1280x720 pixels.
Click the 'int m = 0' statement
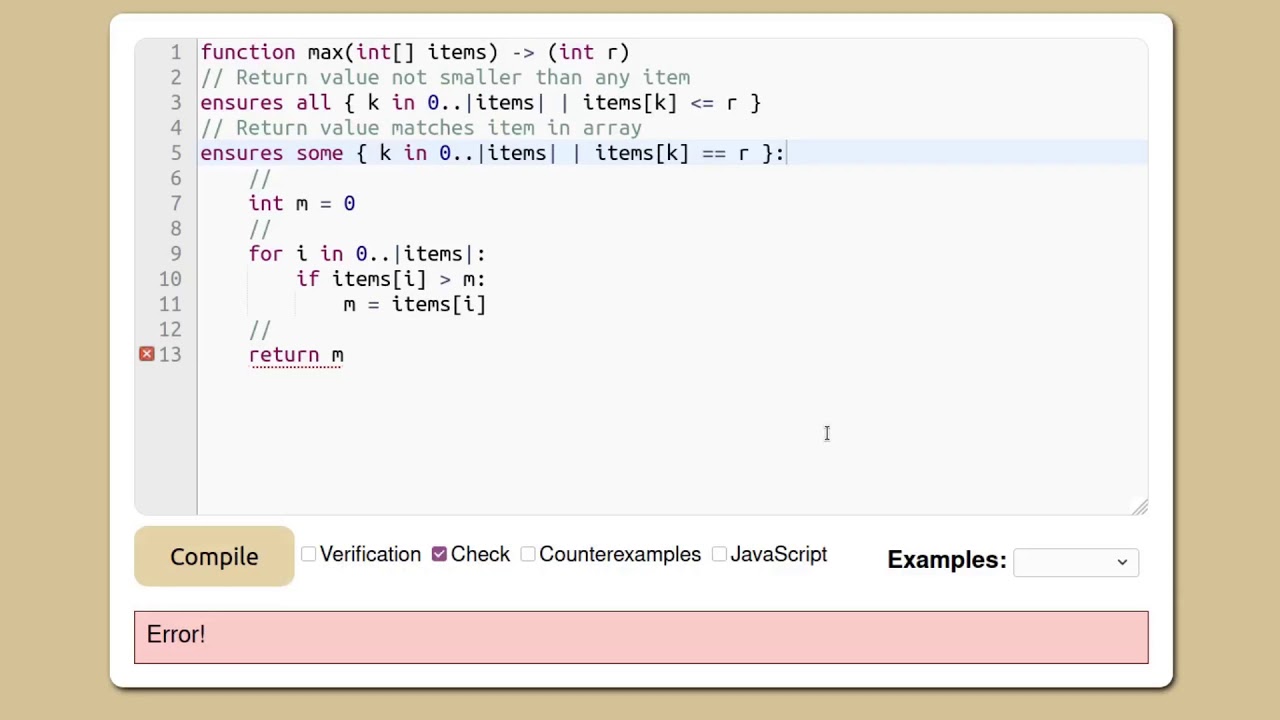(302, 204)
